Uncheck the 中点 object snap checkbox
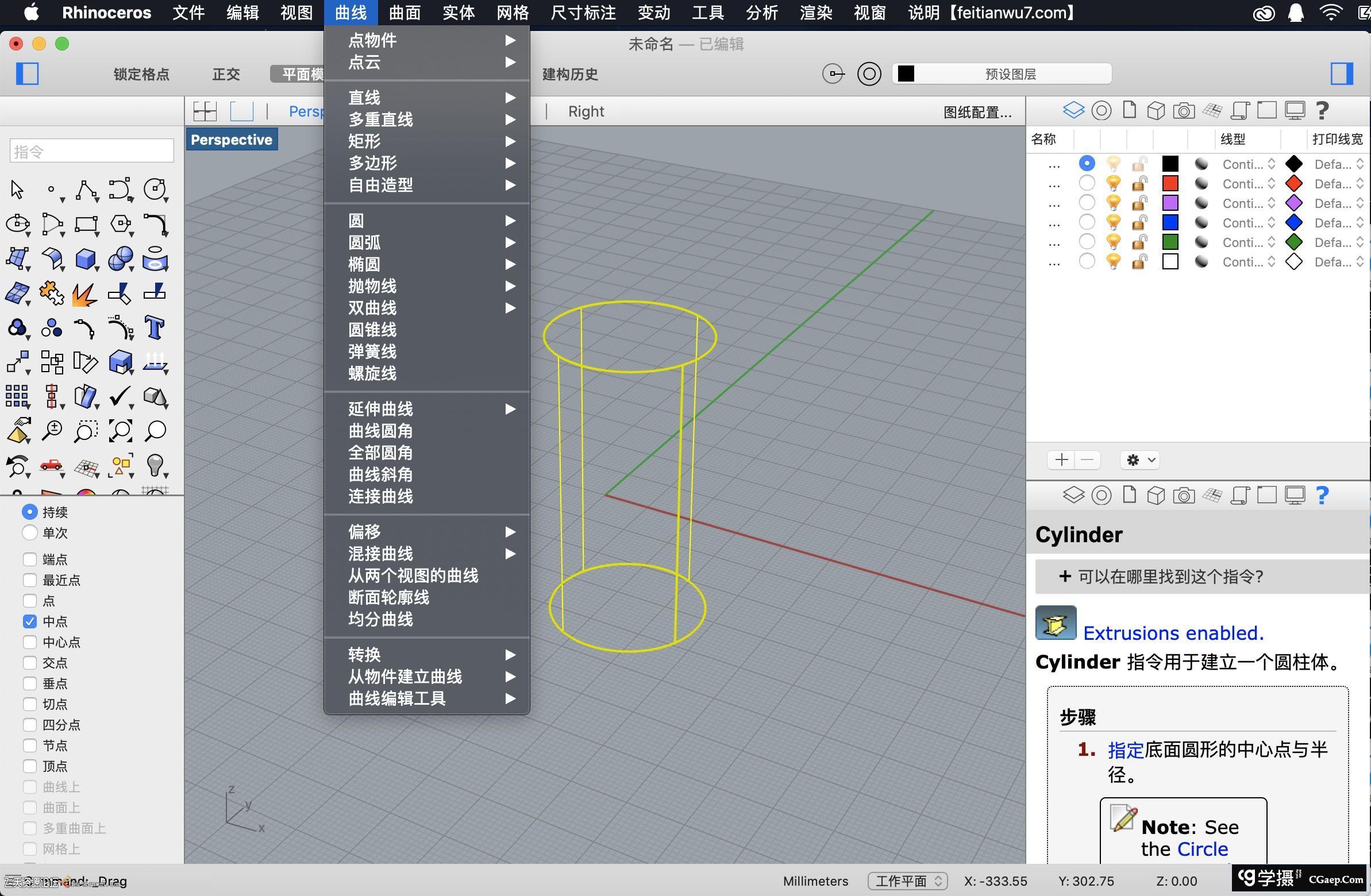Image resolution: width=1371 pixels, height=896 pixels. click(30, 621)
